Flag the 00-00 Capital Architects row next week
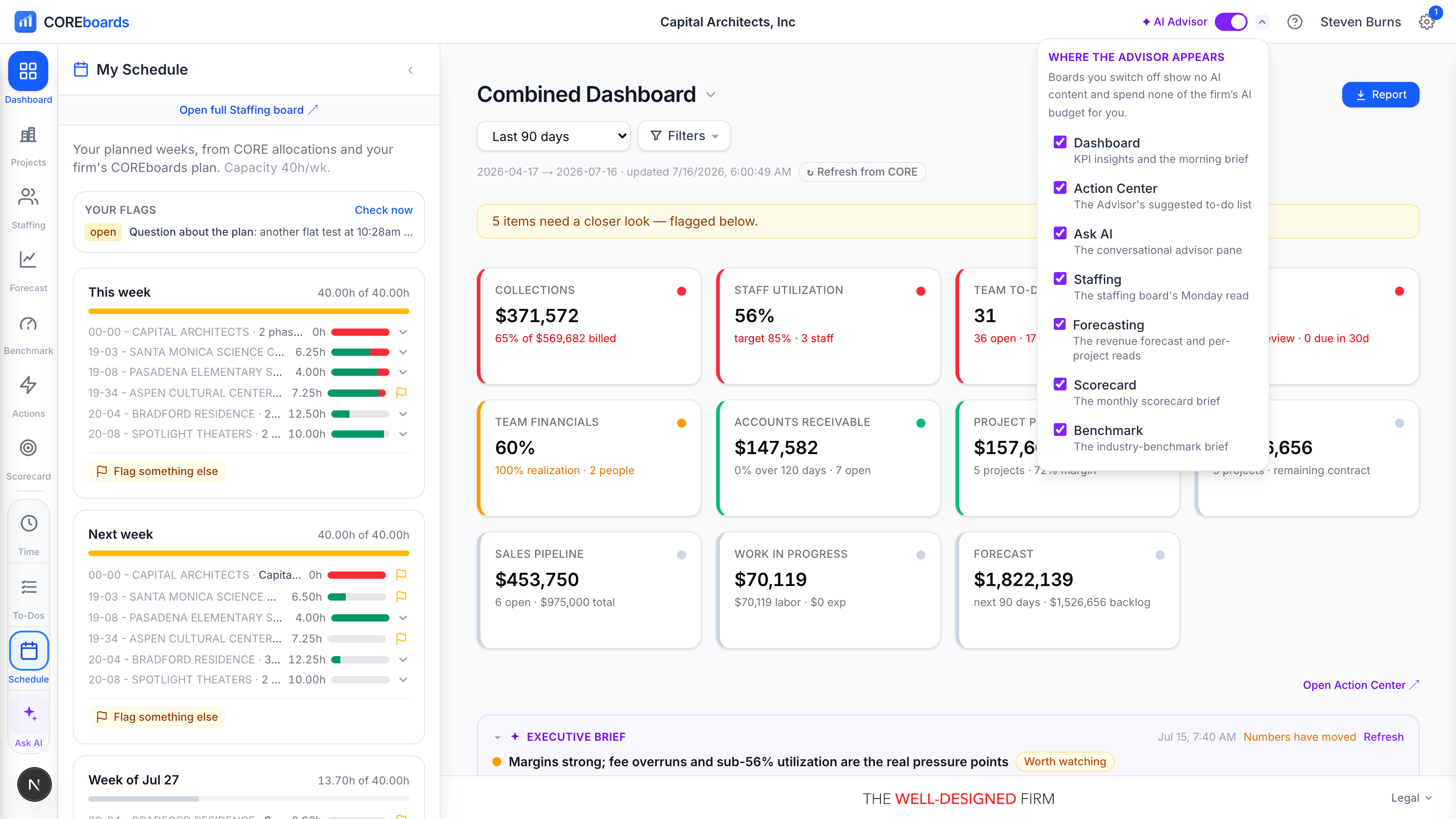The width and height of the screenshot is (1456, 819). click(401, 575)
